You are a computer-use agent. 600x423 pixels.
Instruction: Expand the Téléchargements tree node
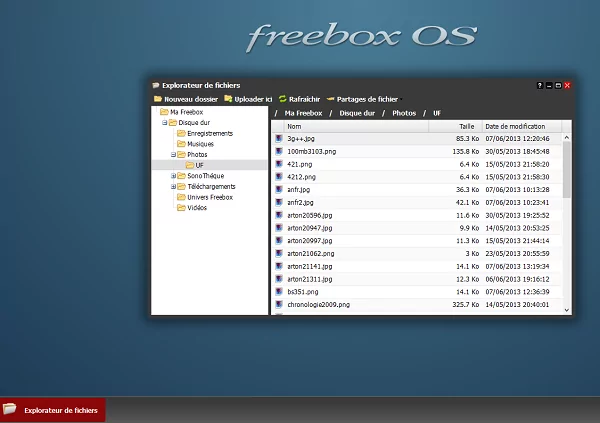[x=173, y=187]
